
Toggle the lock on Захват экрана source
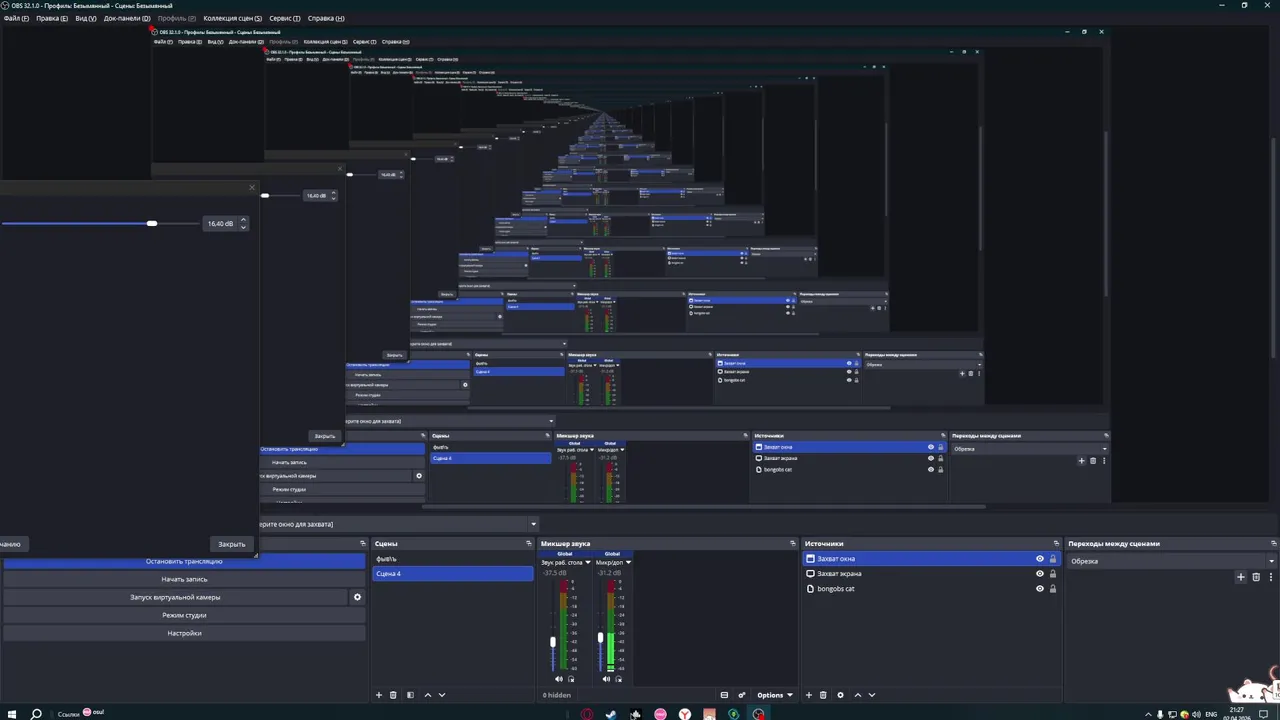(x=1053, y=574)
